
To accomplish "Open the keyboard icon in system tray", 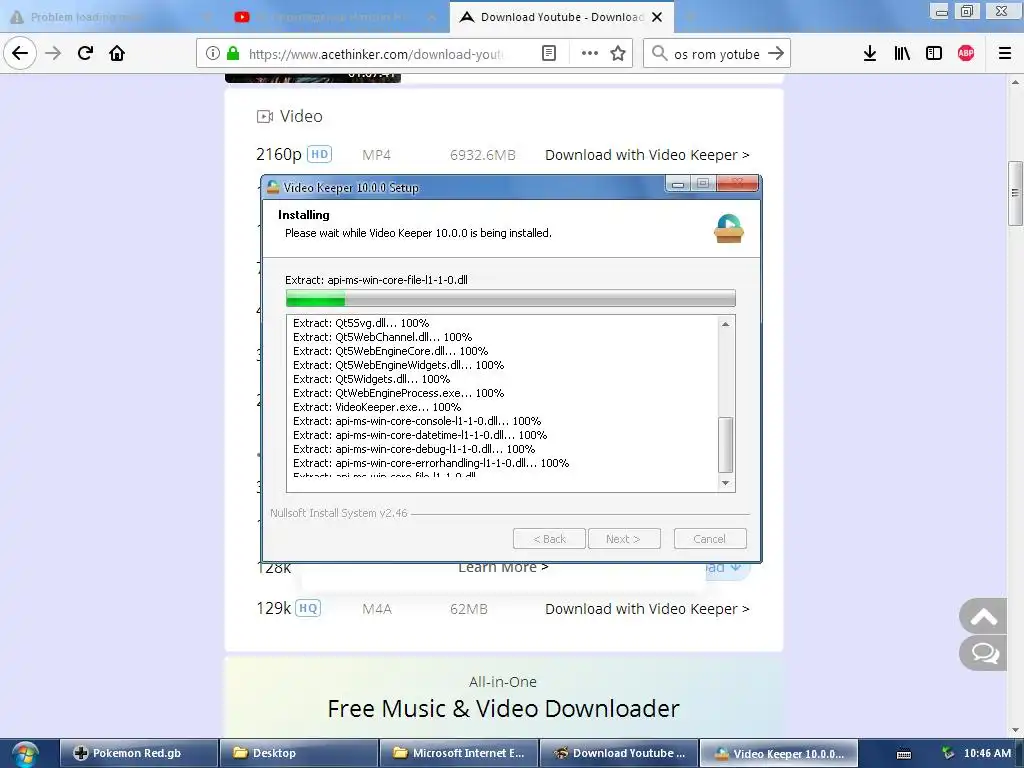I will tap(904, 754).
